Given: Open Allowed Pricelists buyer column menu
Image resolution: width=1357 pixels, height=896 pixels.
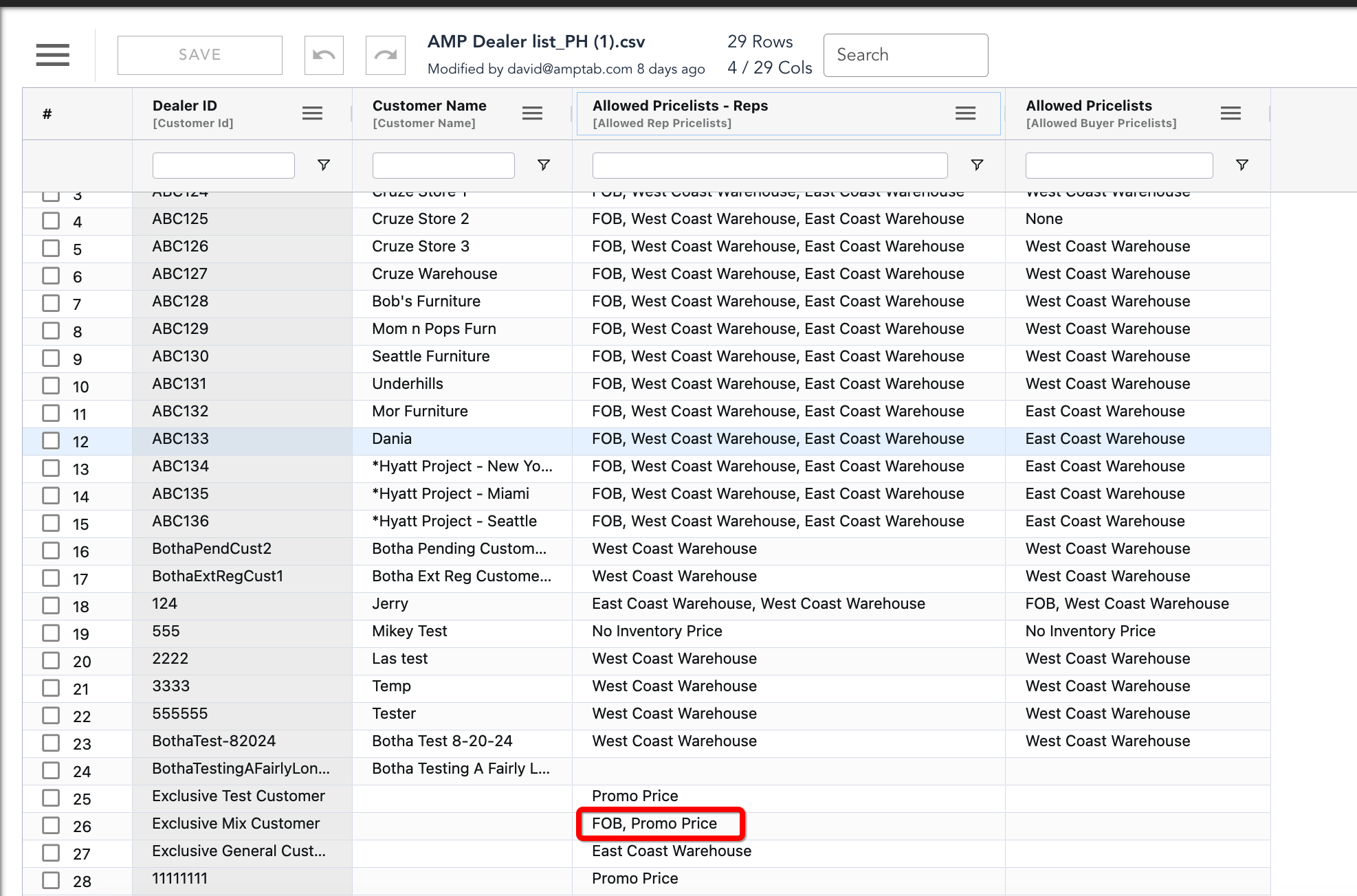Looking at the screenshot, I should point(1231,113).
